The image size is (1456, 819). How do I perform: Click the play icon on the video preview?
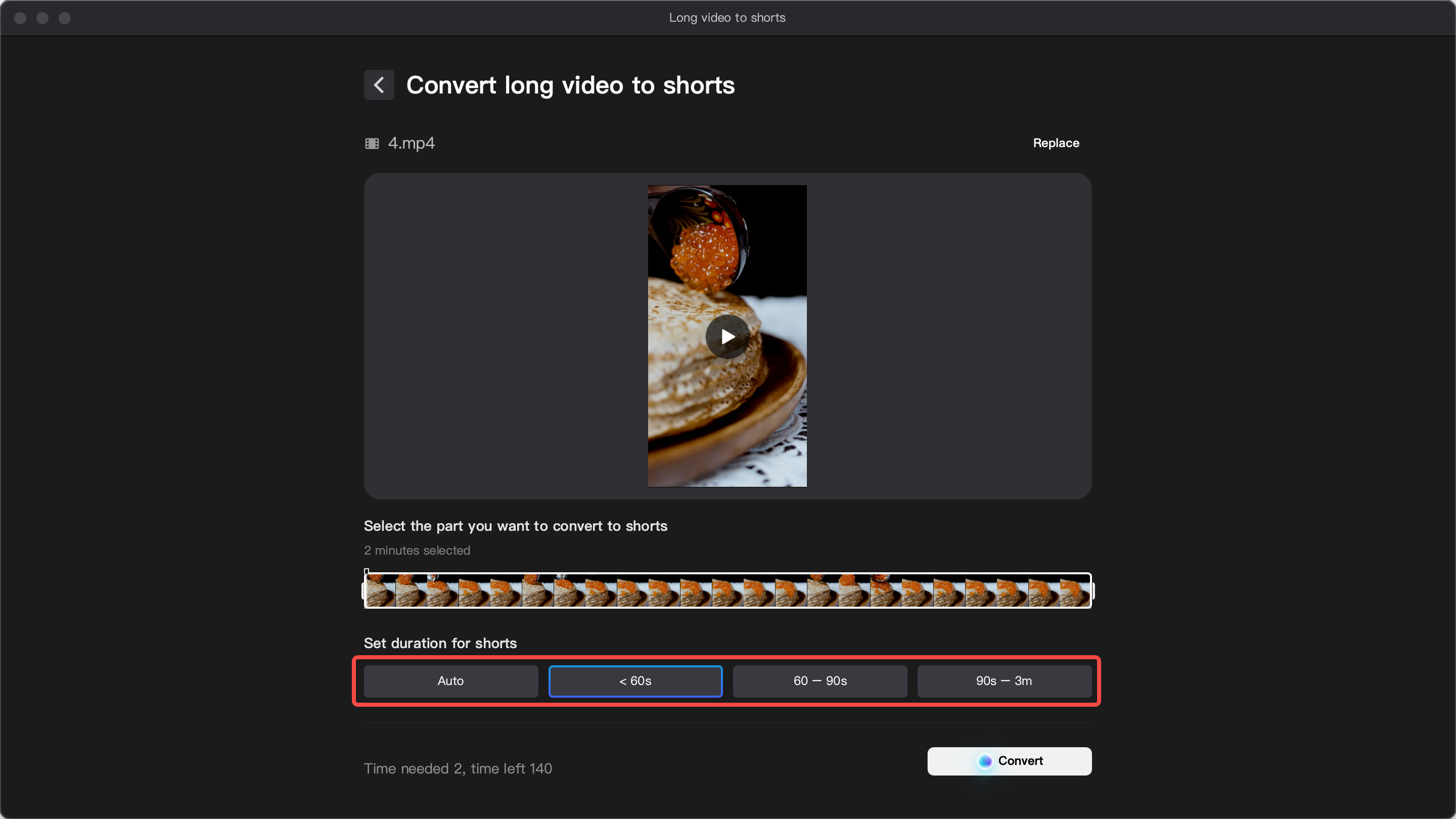pos(727,337)
